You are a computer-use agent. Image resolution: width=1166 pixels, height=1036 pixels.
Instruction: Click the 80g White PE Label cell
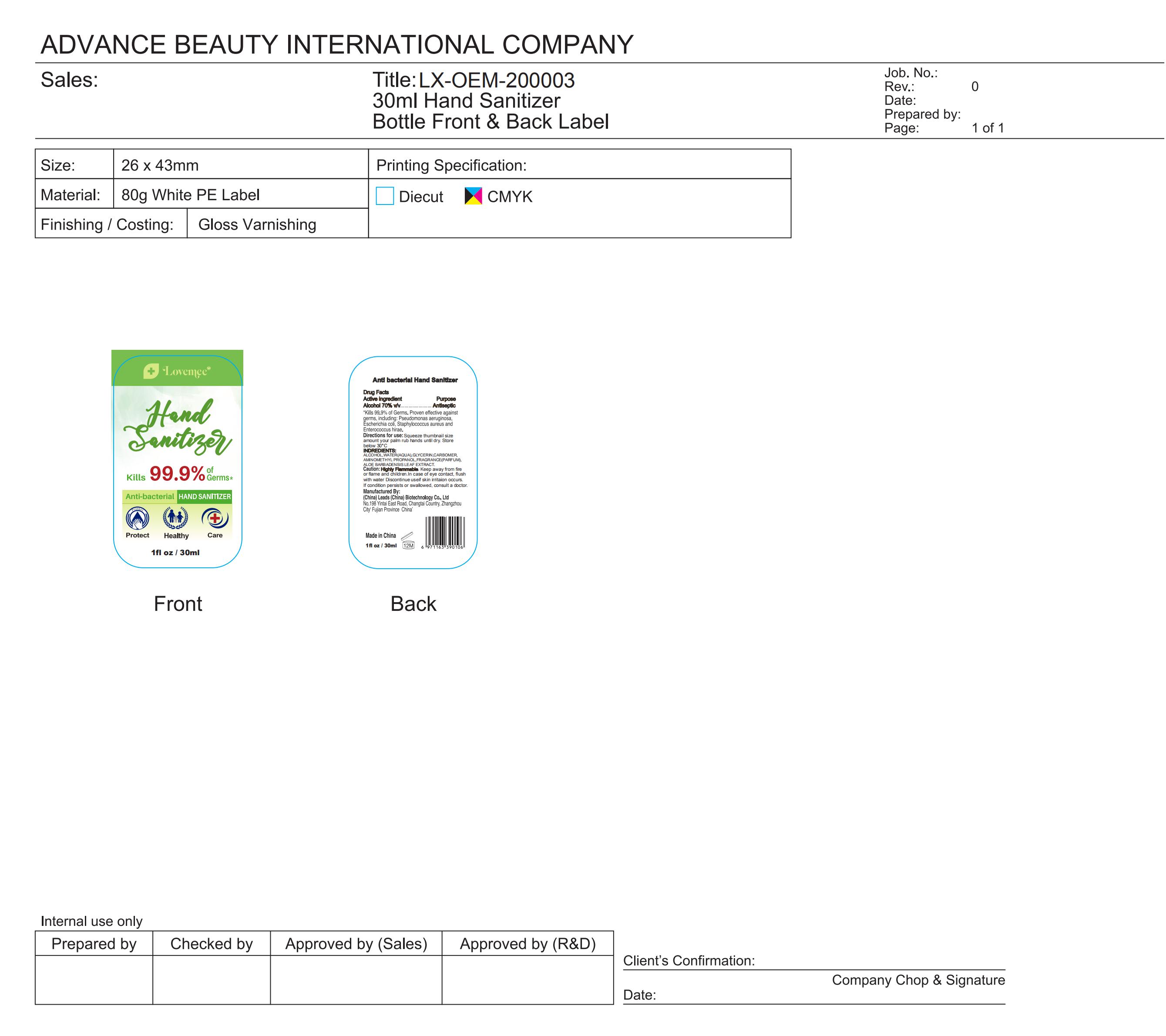(191, 195)
